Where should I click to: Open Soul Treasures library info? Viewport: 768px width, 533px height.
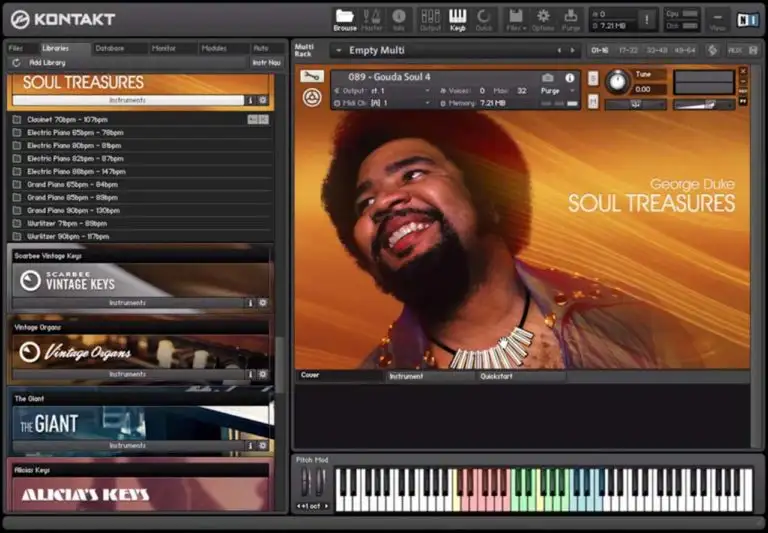click(250, 100)
